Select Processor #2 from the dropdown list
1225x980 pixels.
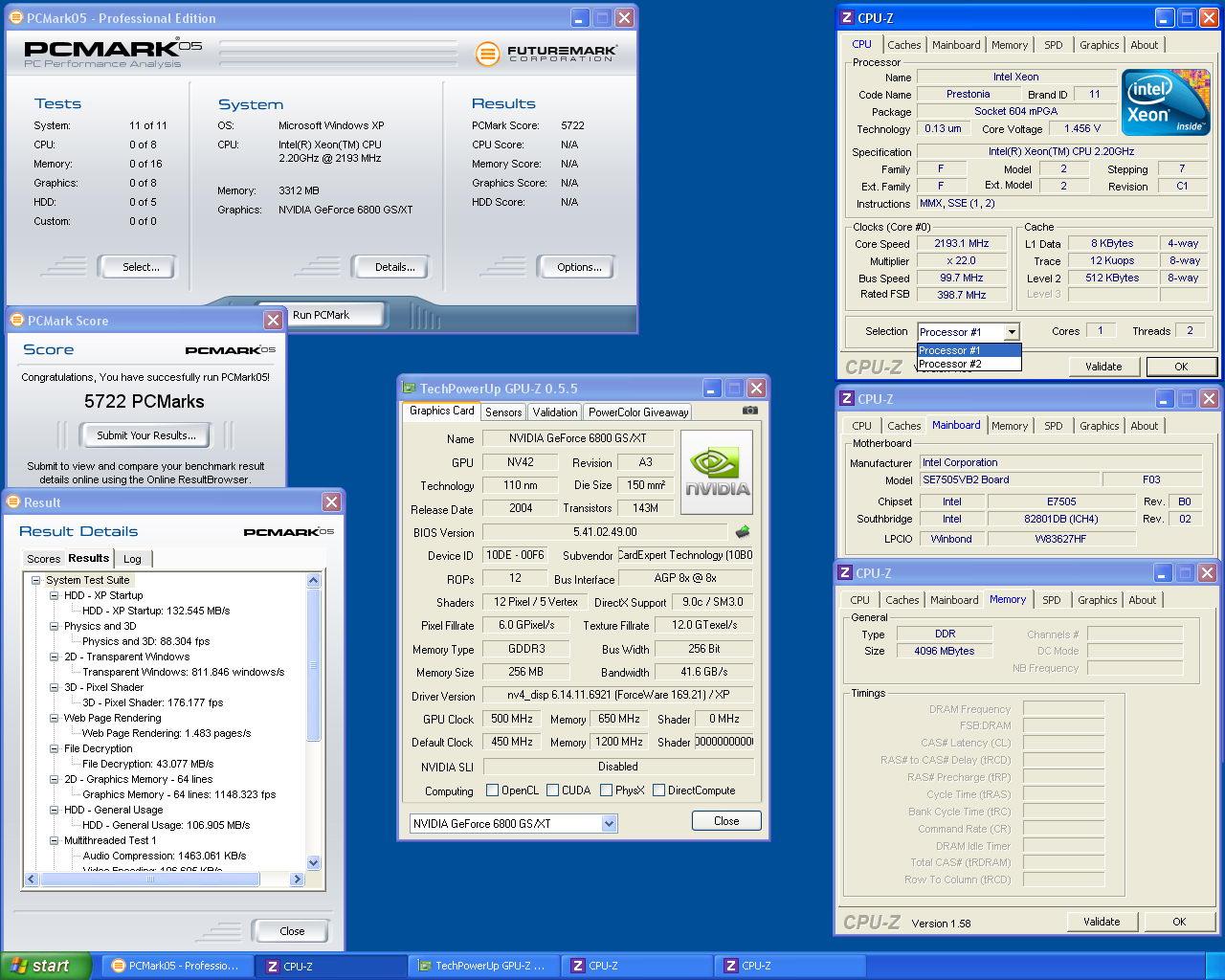coord(969,364)
